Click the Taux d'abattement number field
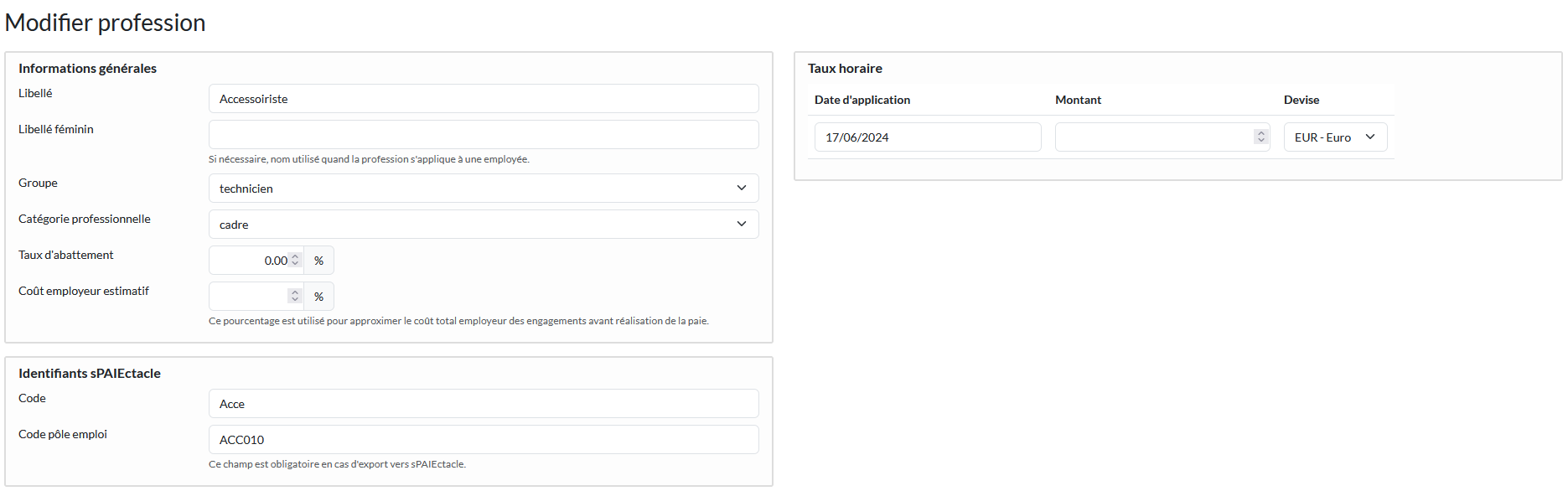 click(x=250, y=261)
